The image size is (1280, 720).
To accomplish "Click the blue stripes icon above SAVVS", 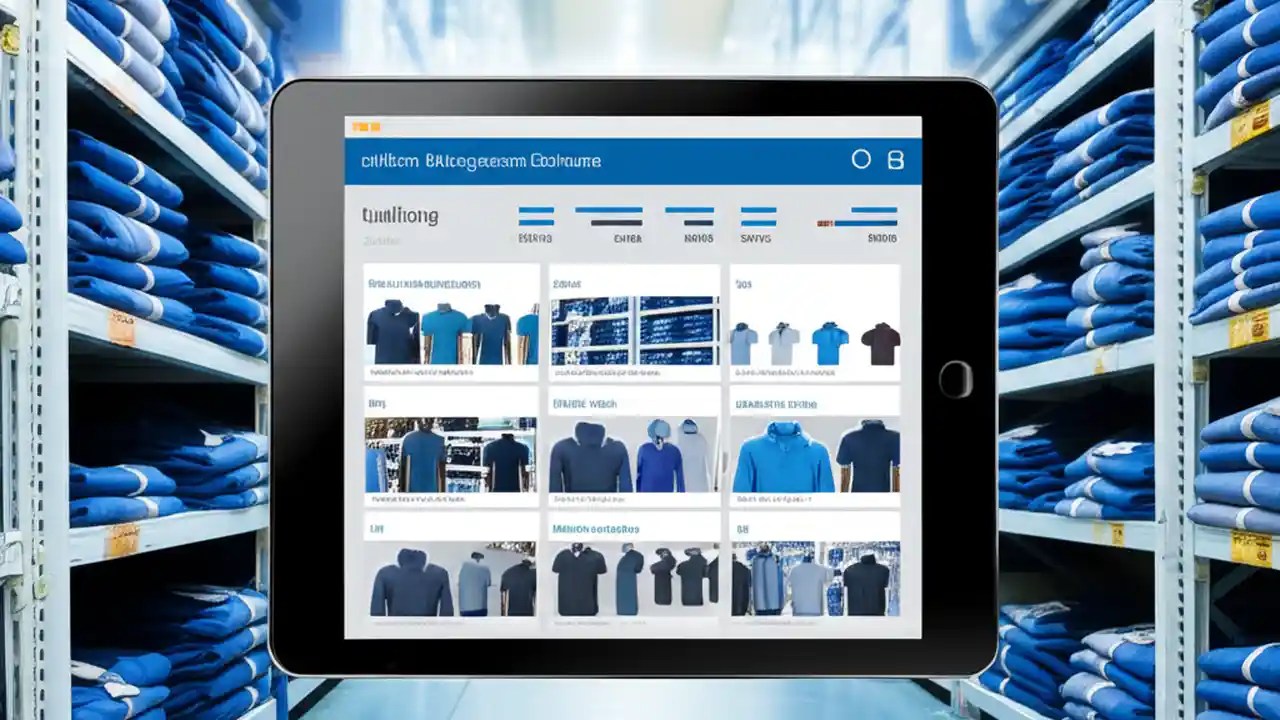I will (757, 218).
